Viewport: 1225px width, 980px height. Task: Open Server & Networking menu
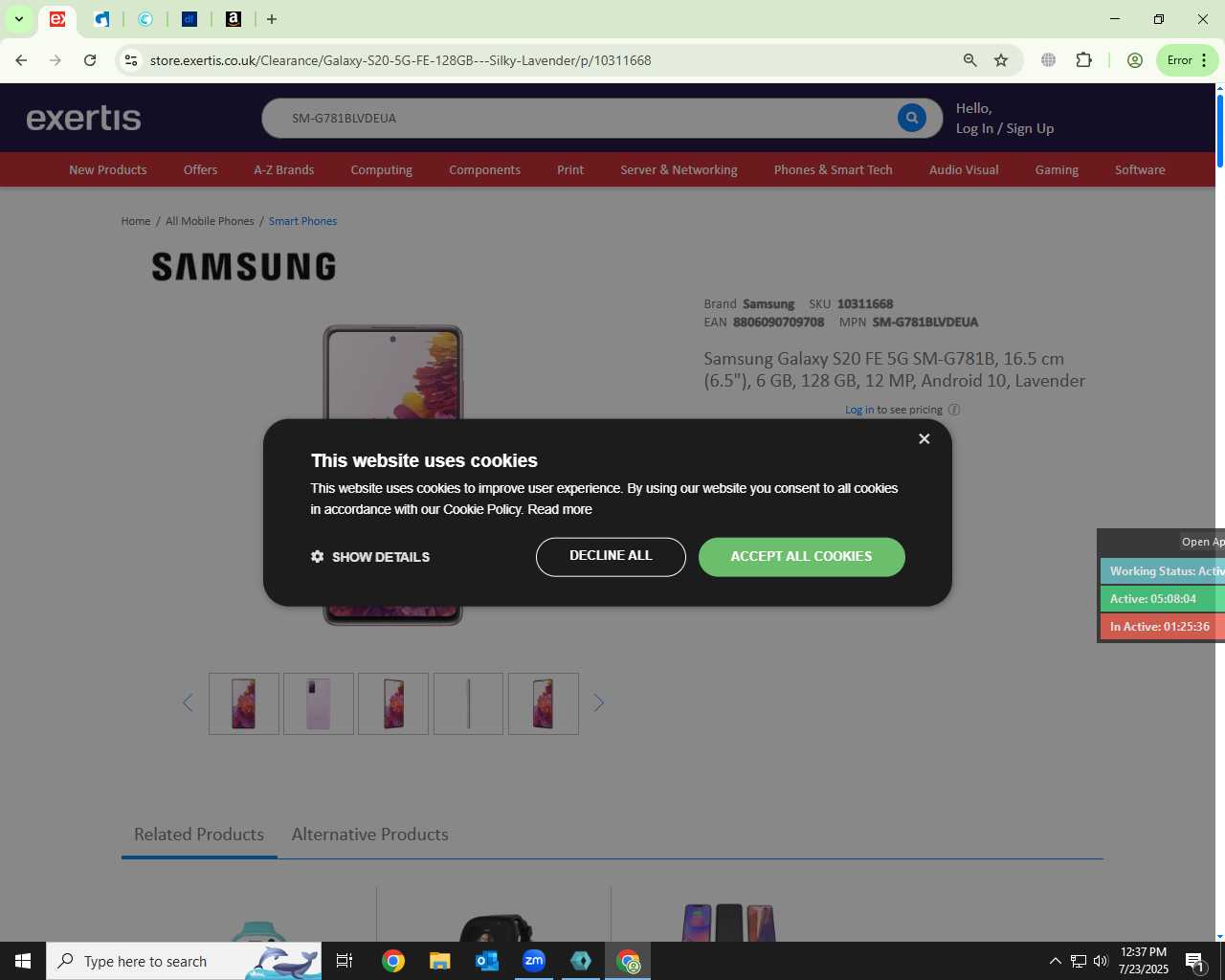tap(679, 169)
